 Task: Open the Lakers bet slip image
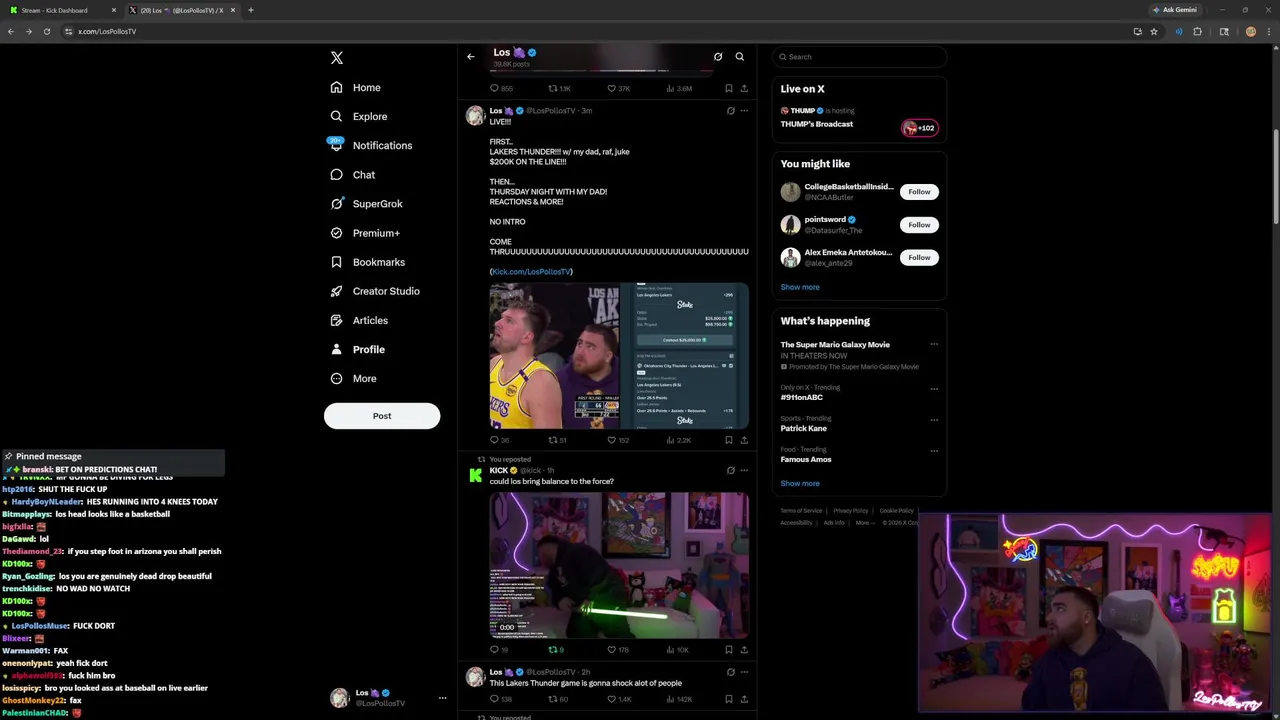684,356
